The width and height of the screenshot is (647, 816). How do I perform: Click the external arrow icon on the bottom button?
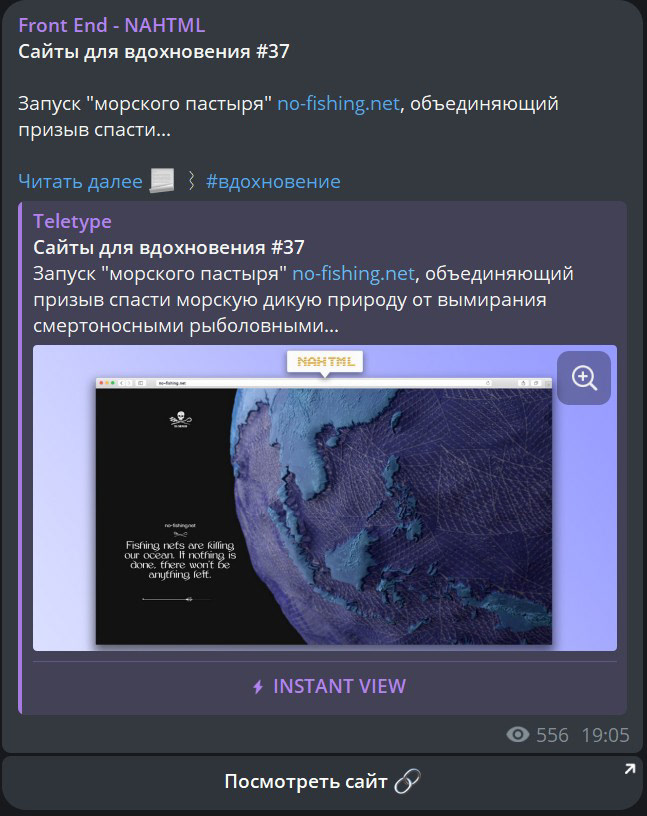click(x=629, y=769)
